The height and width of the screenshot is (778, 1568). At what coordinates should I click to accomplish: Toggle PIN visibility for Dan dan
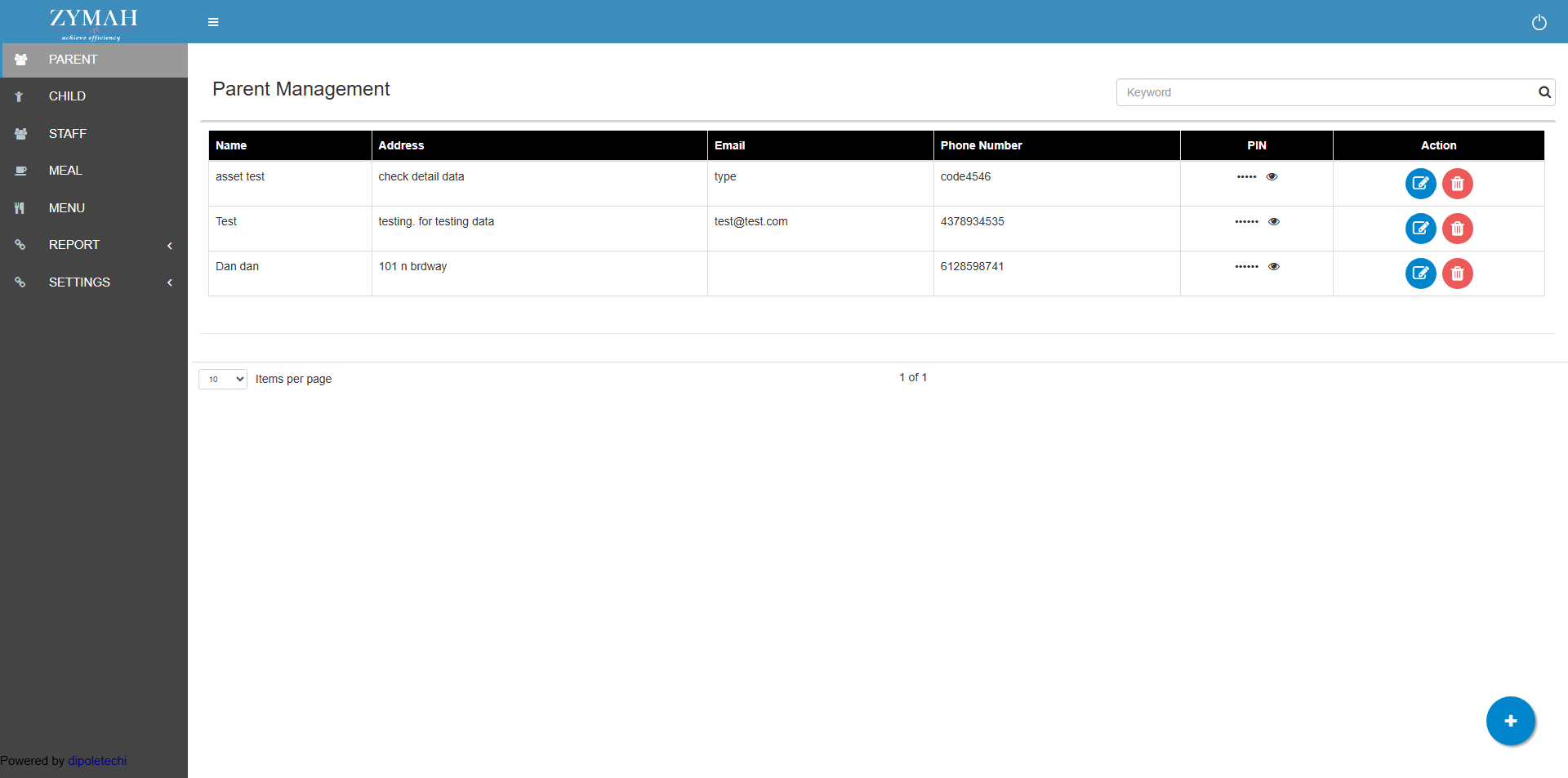click(x=1273, y=267)
